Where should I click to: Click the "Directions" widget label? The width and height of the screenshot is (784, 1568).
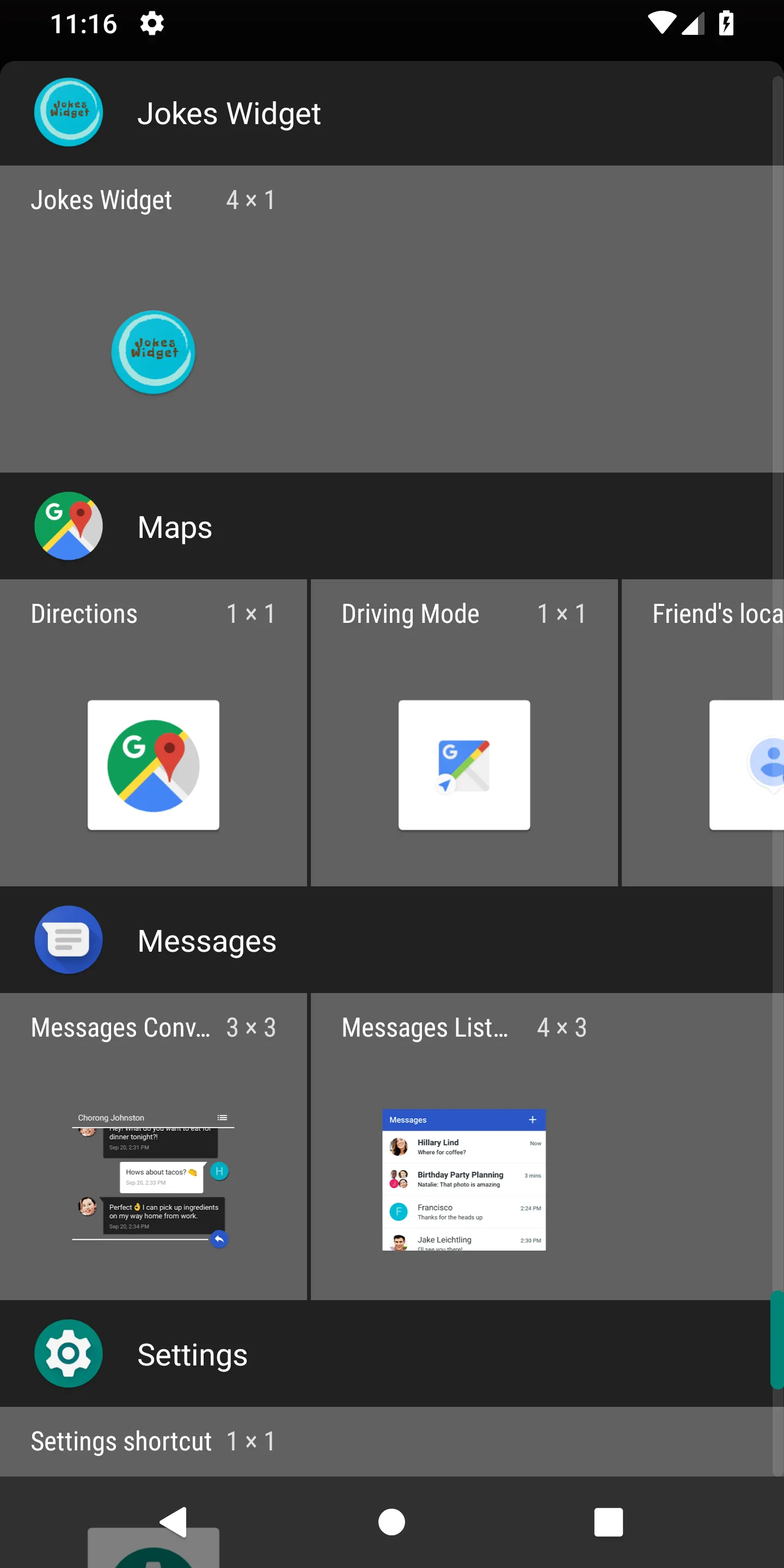point(84,614)
